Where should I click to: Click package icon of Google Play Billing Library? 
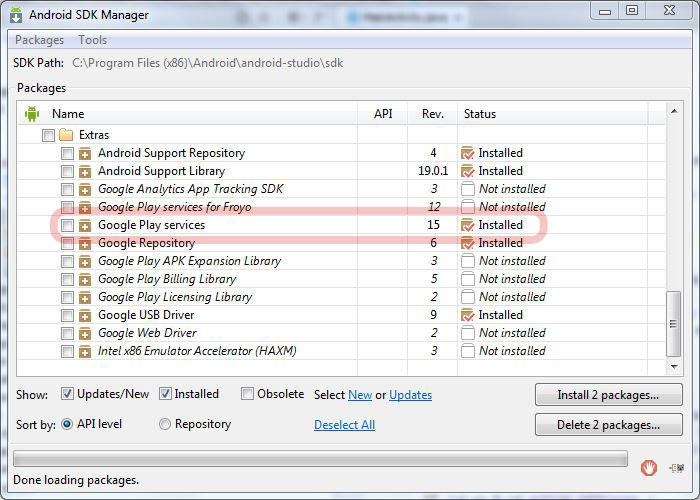85,279
